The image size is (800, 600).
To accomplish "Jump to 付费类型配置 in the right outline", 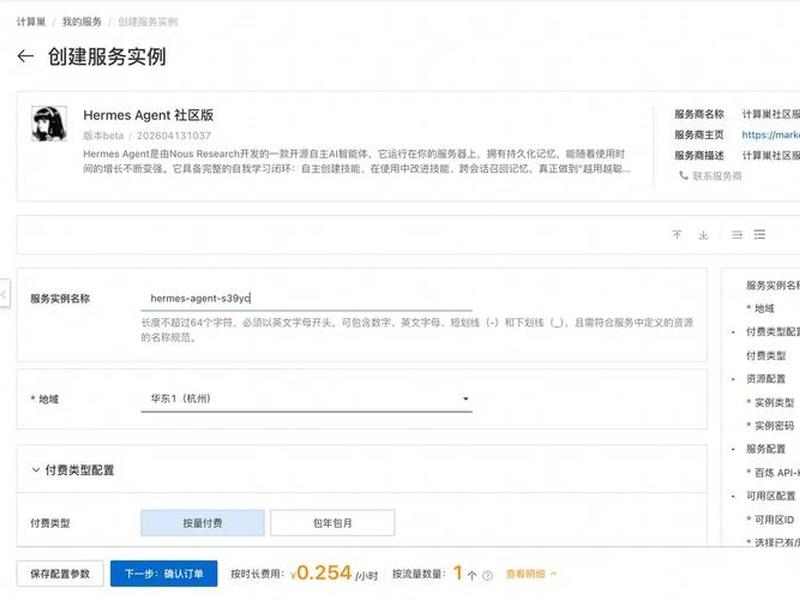I will click(772, 332).
